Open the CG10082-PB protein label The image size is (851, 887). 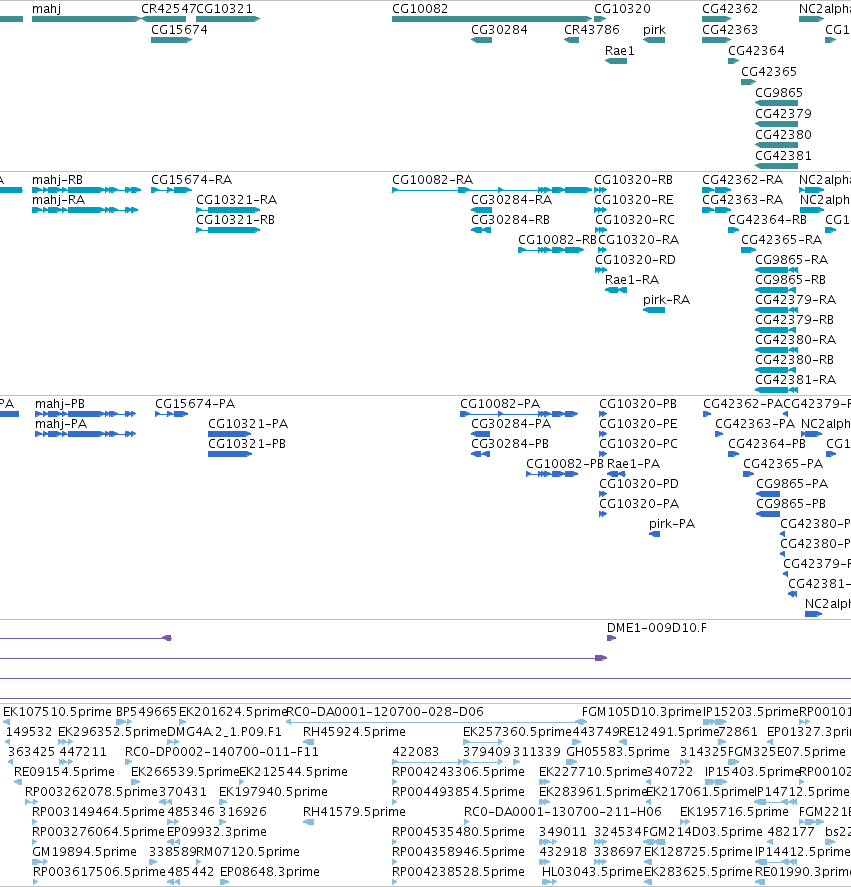coord(565,464)
